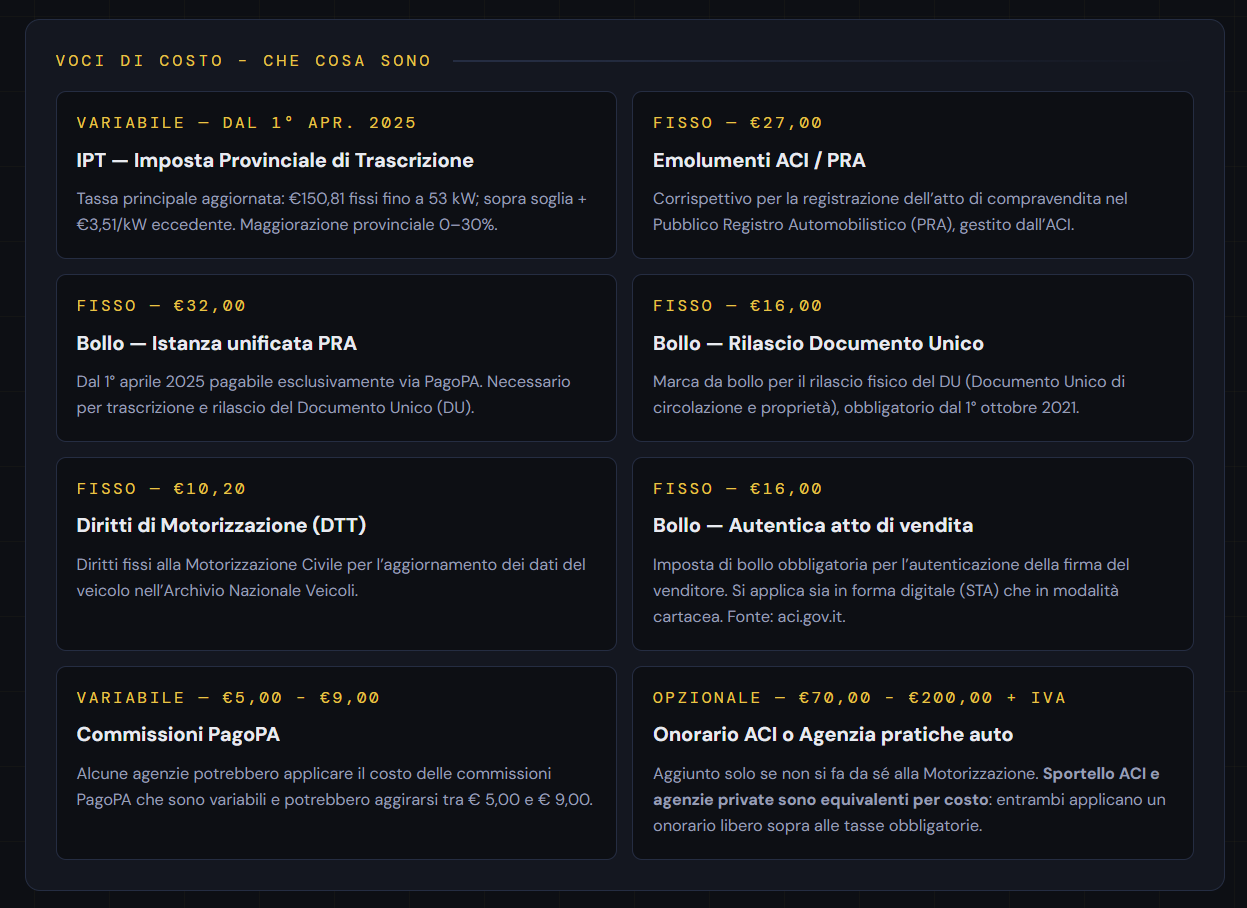Click the OPZIONALE €70,00 - €200,00 + IVA label
The height and width of the screenshot is (908, 1247).
[x=860, y=698]
